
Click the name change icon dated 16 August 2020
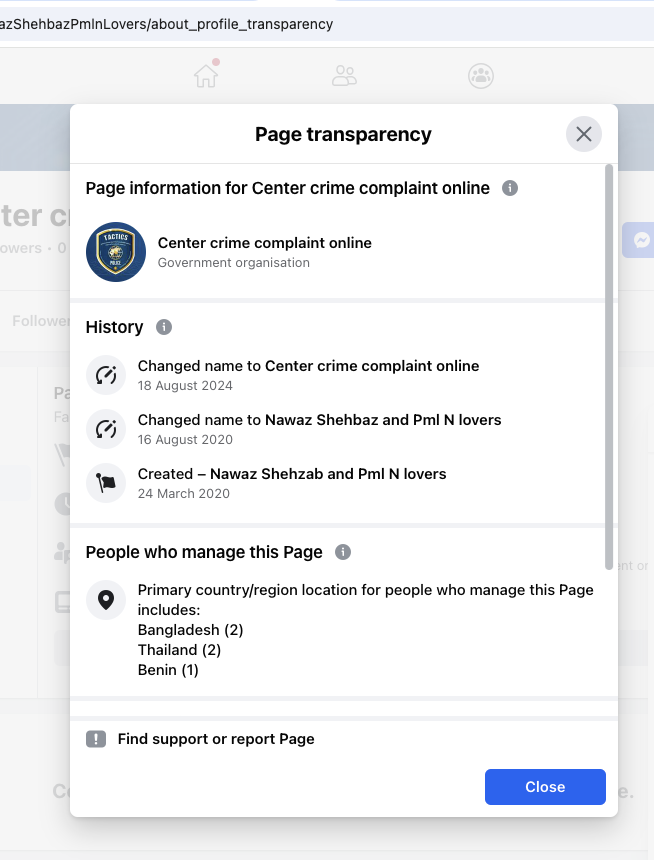[x=106, y=429]
